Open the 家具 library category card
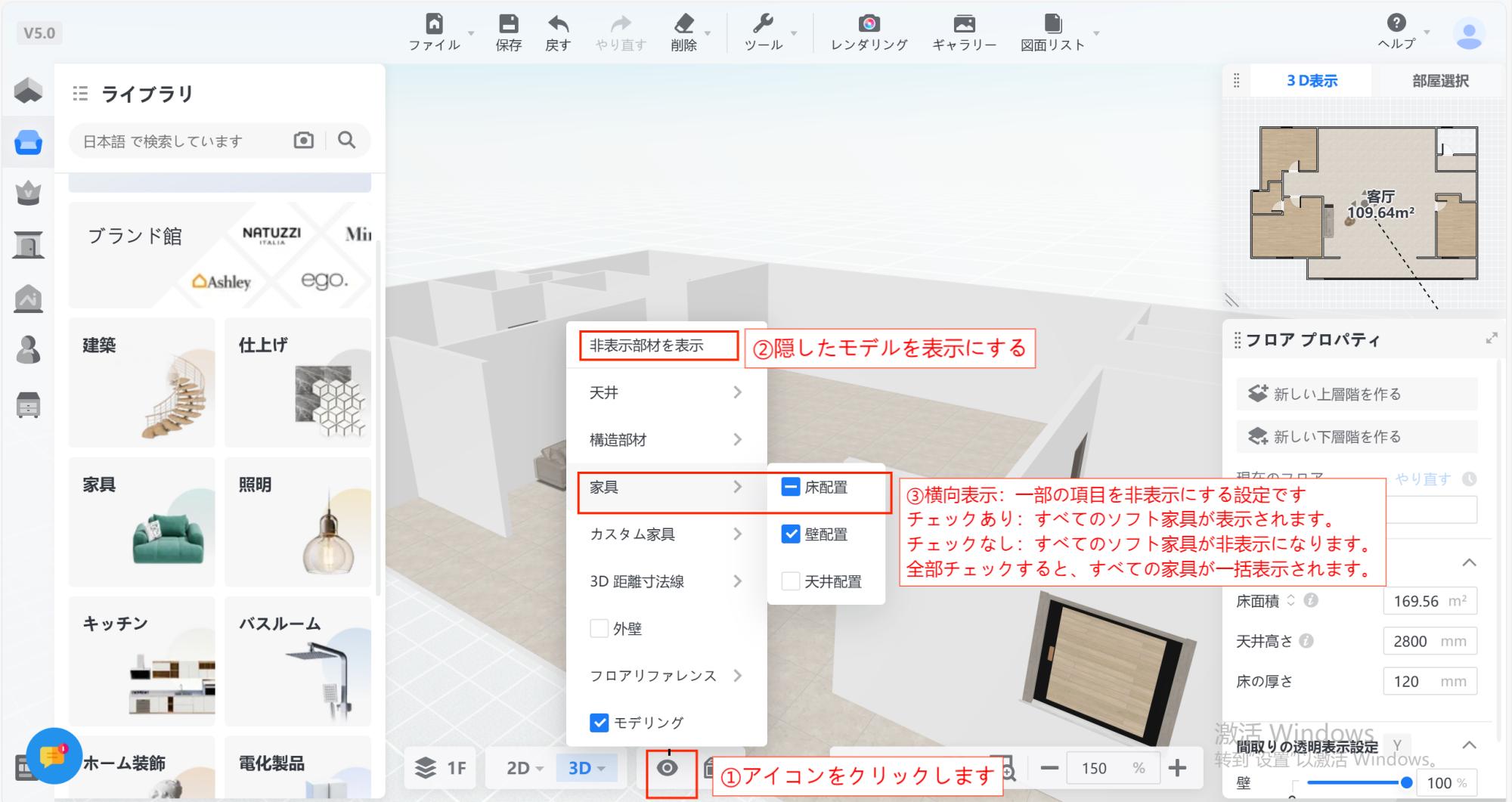The height and width of the screenshot is (802, 1512). (142, 522)
